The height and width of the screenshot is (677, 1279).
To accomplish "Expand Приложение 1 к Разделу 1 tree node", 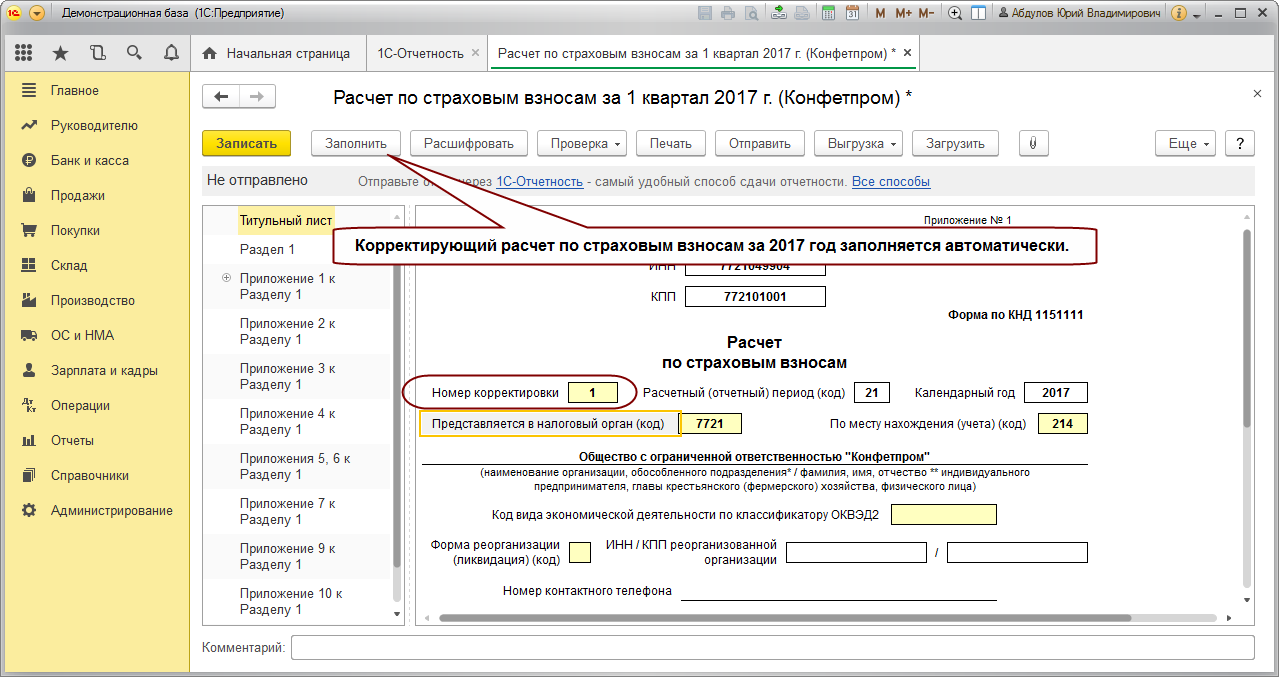I will point(226,278).
